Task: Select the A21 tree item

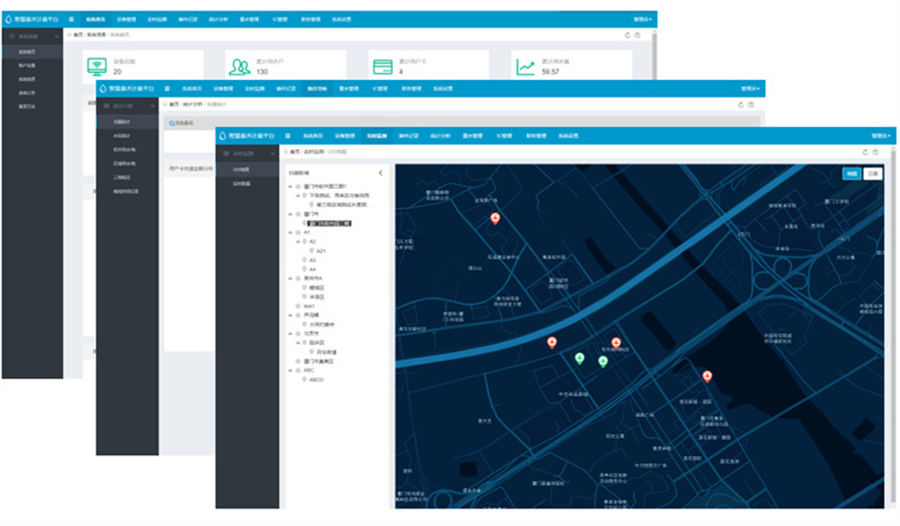Action: 320,251
